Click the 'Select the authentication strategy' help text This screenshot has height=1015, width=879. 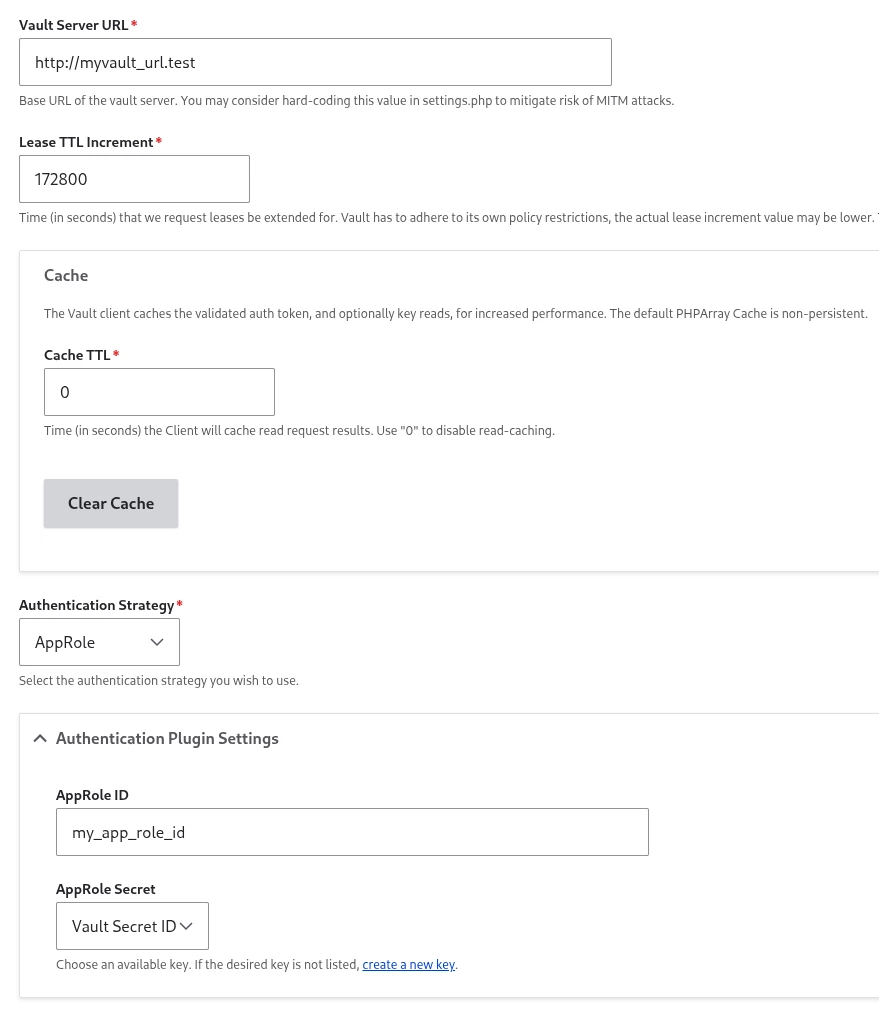159,681
